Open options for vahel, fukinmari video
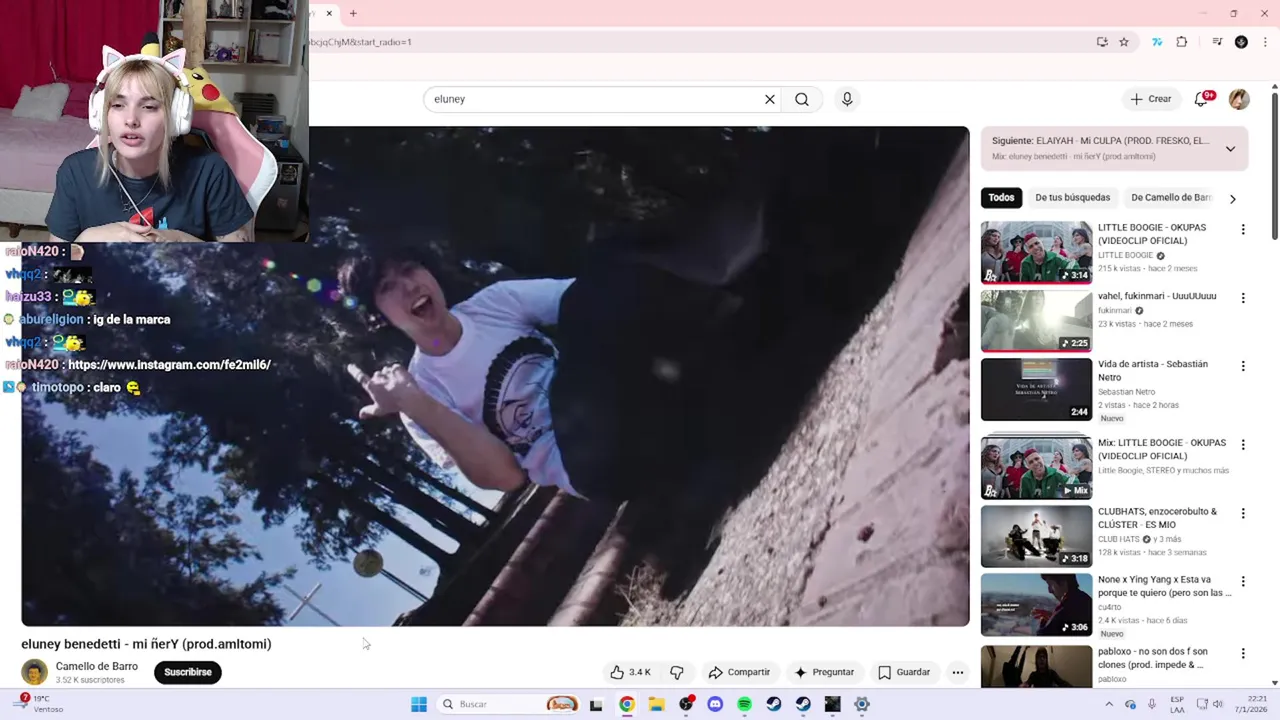This screenshot has height=720, width=1280. (x=1243, y=298)
